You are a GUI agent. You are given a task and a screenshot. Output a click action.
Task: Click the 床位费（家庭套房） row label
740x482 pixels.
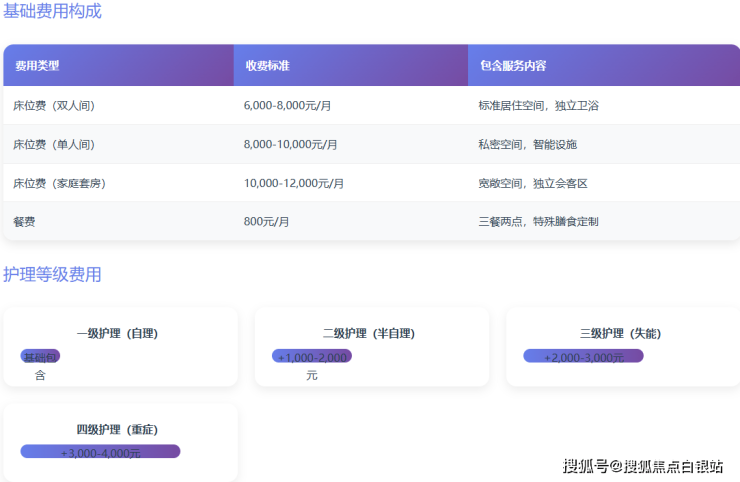click(59, 183)
